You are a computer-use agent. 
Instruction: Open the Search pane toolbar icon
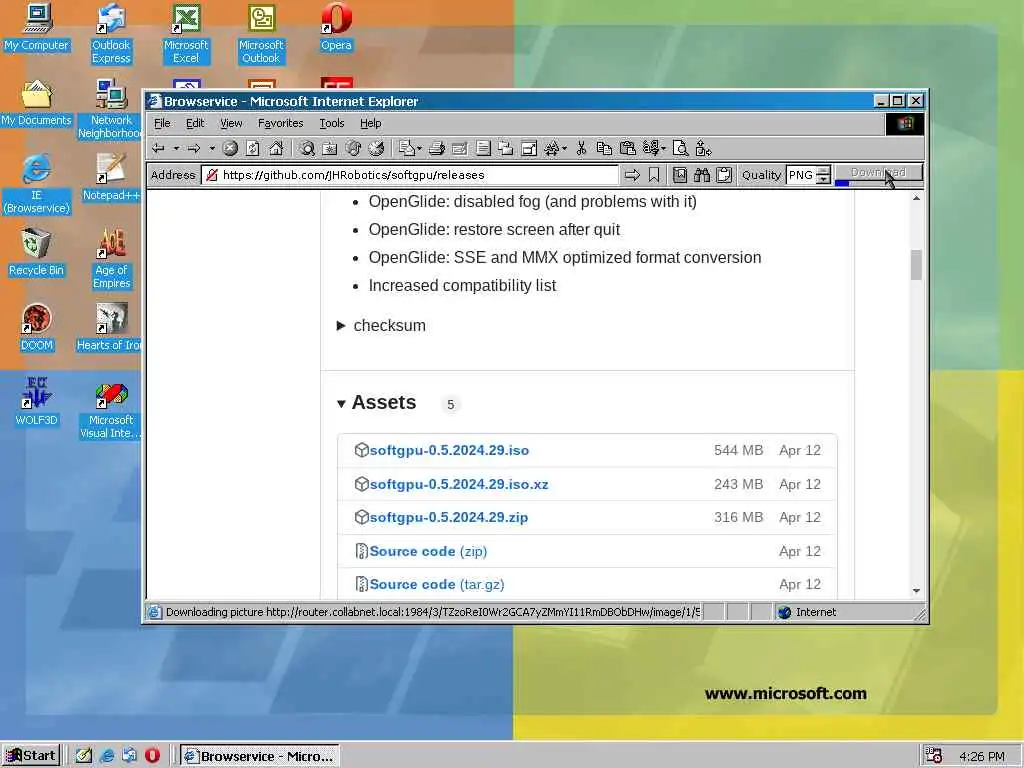pos(307,149)
